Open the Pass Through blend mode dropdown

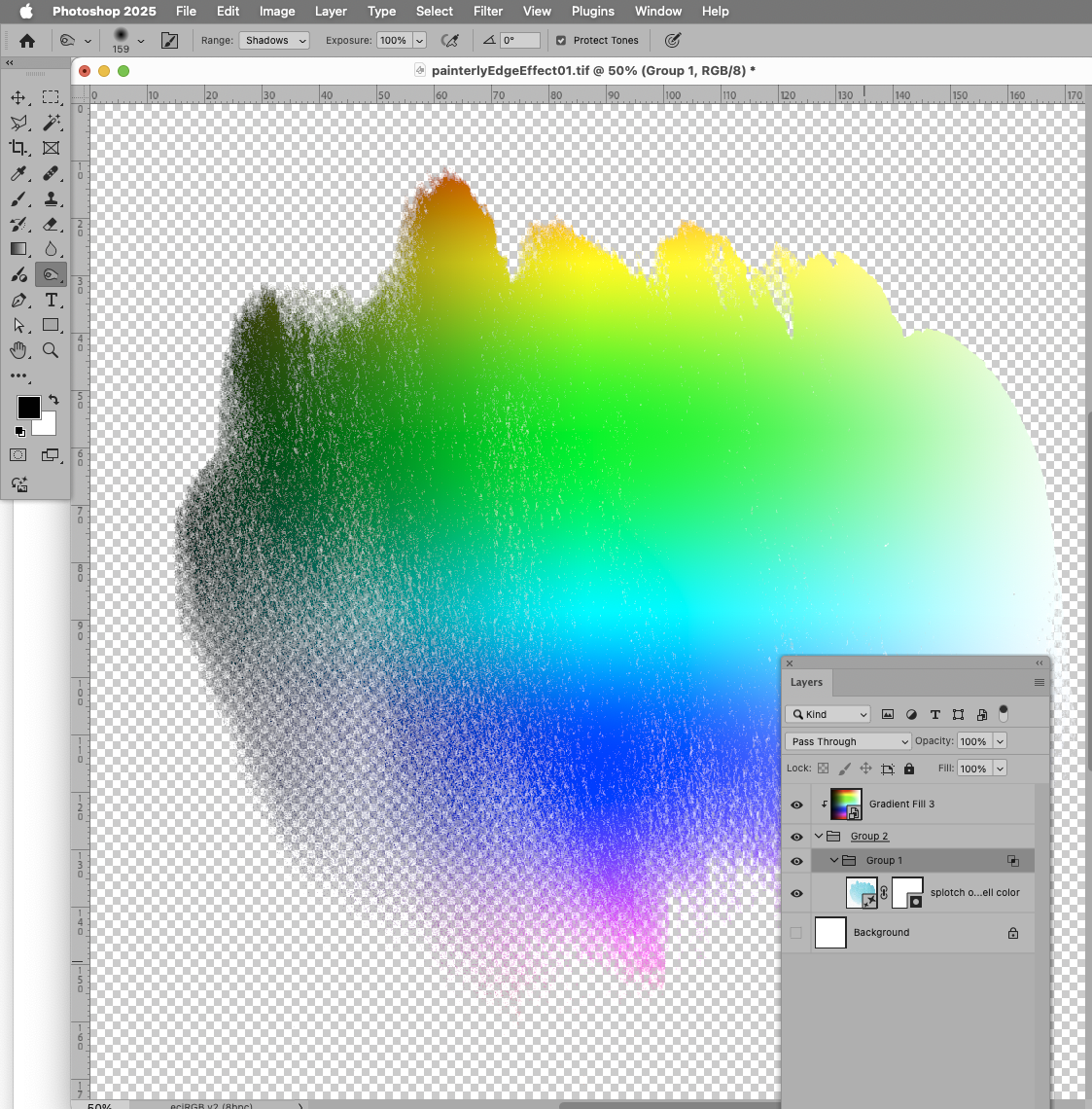click(x=847, y=740)
